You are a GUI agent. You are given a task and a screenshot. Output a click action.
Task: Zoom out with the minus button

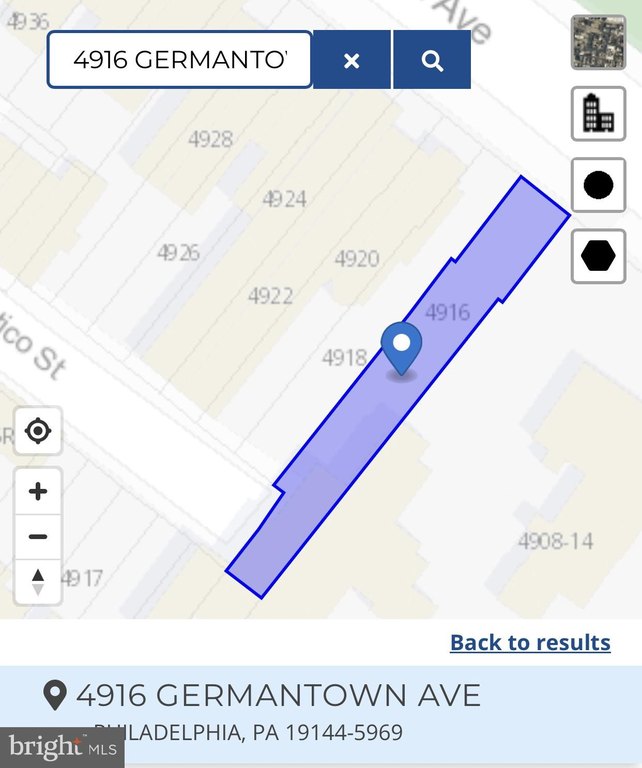coord(38,537)
